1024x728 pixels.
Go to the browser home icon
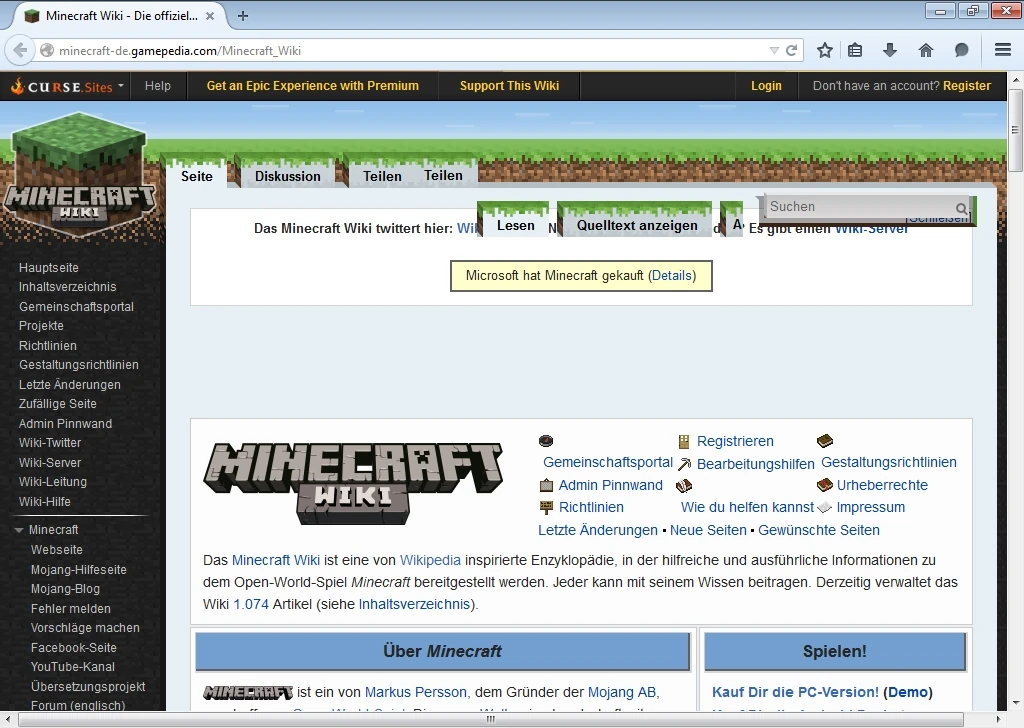click(925, 50)
